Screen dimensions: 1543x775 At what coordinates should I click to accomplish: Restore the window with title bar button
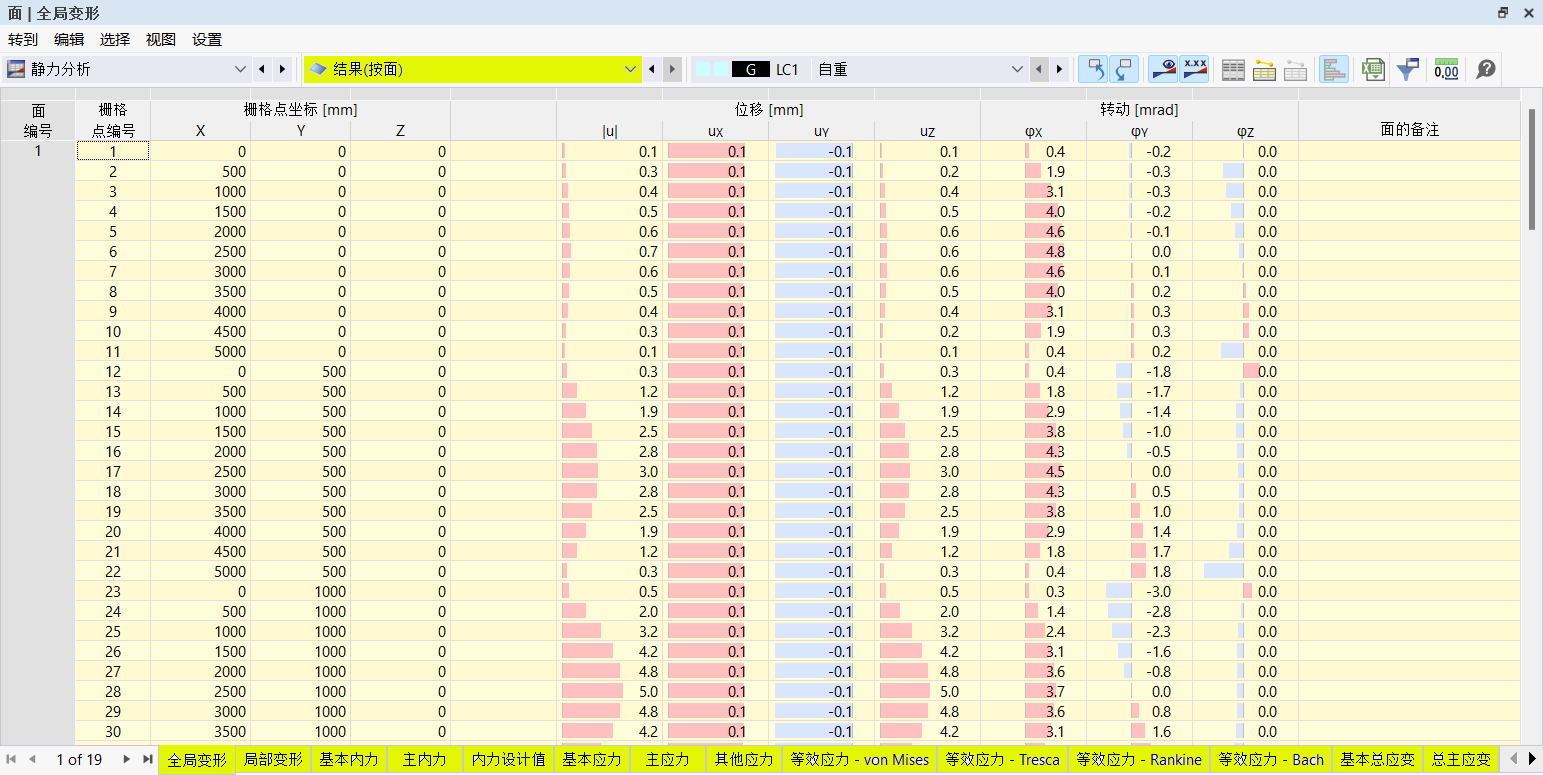(1503, 13)
